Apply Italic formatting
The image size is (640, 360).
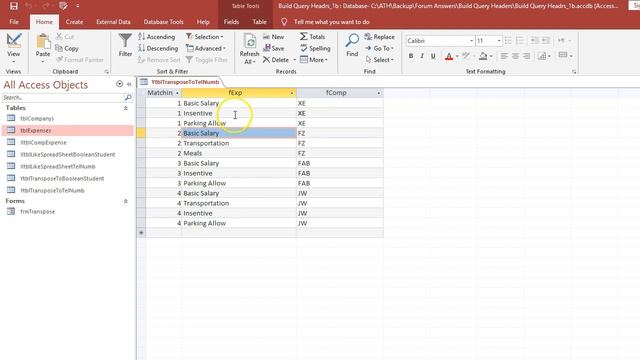click(422, 56)
